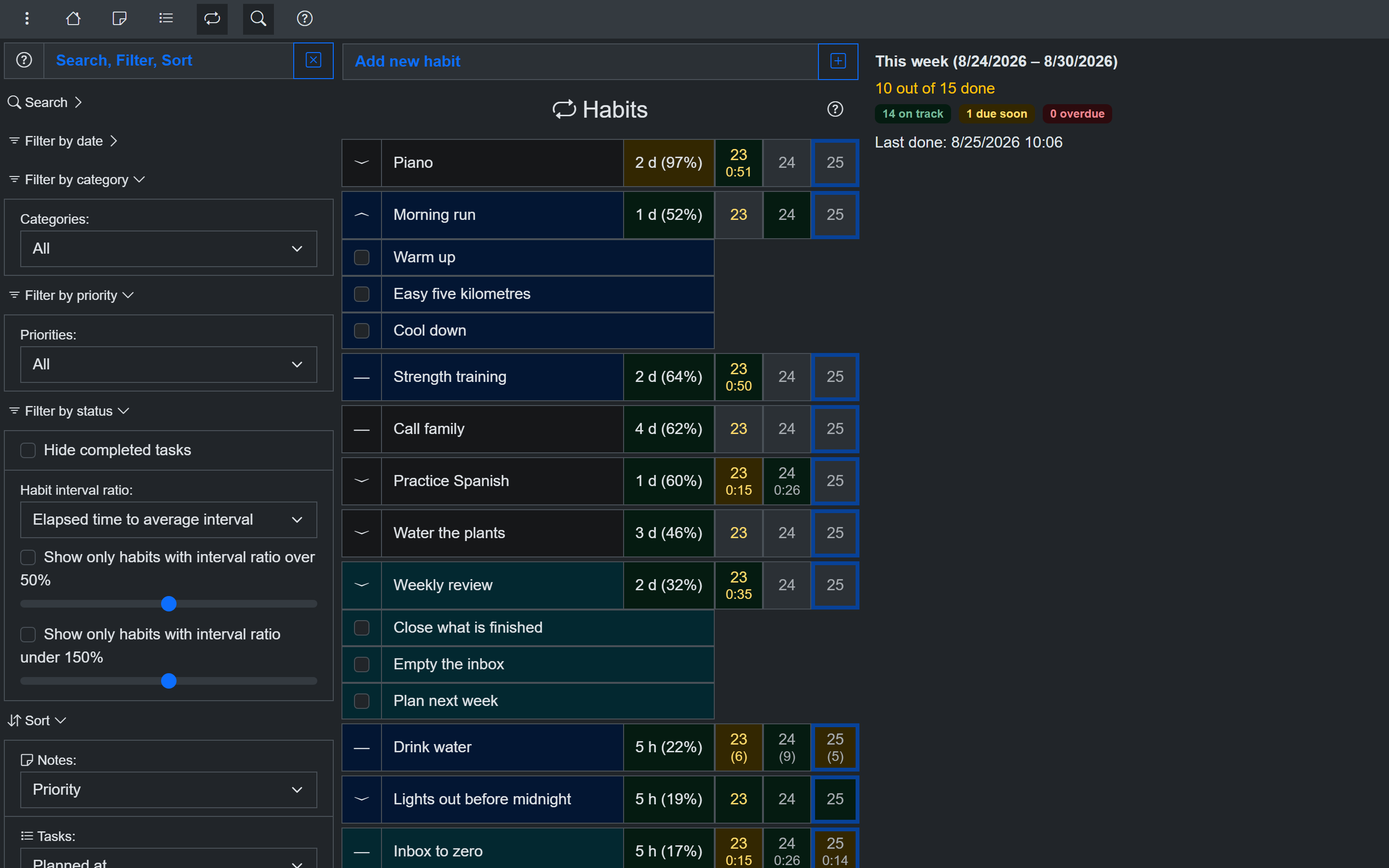
Task: Click the Habits loop icon in heading
Action: point(564,109)
